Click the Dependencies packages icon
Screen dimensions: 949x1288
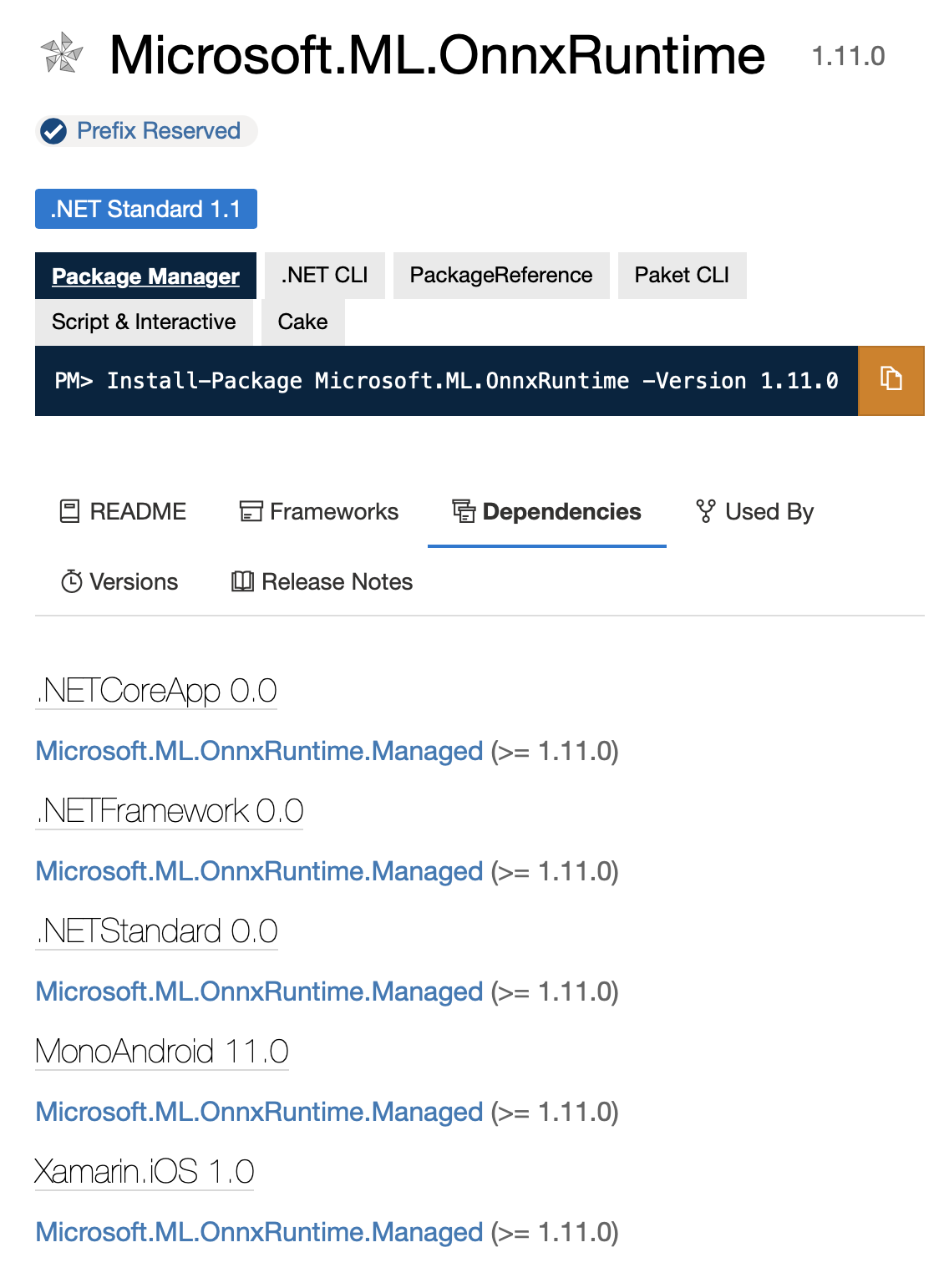(x=464, y=510)
